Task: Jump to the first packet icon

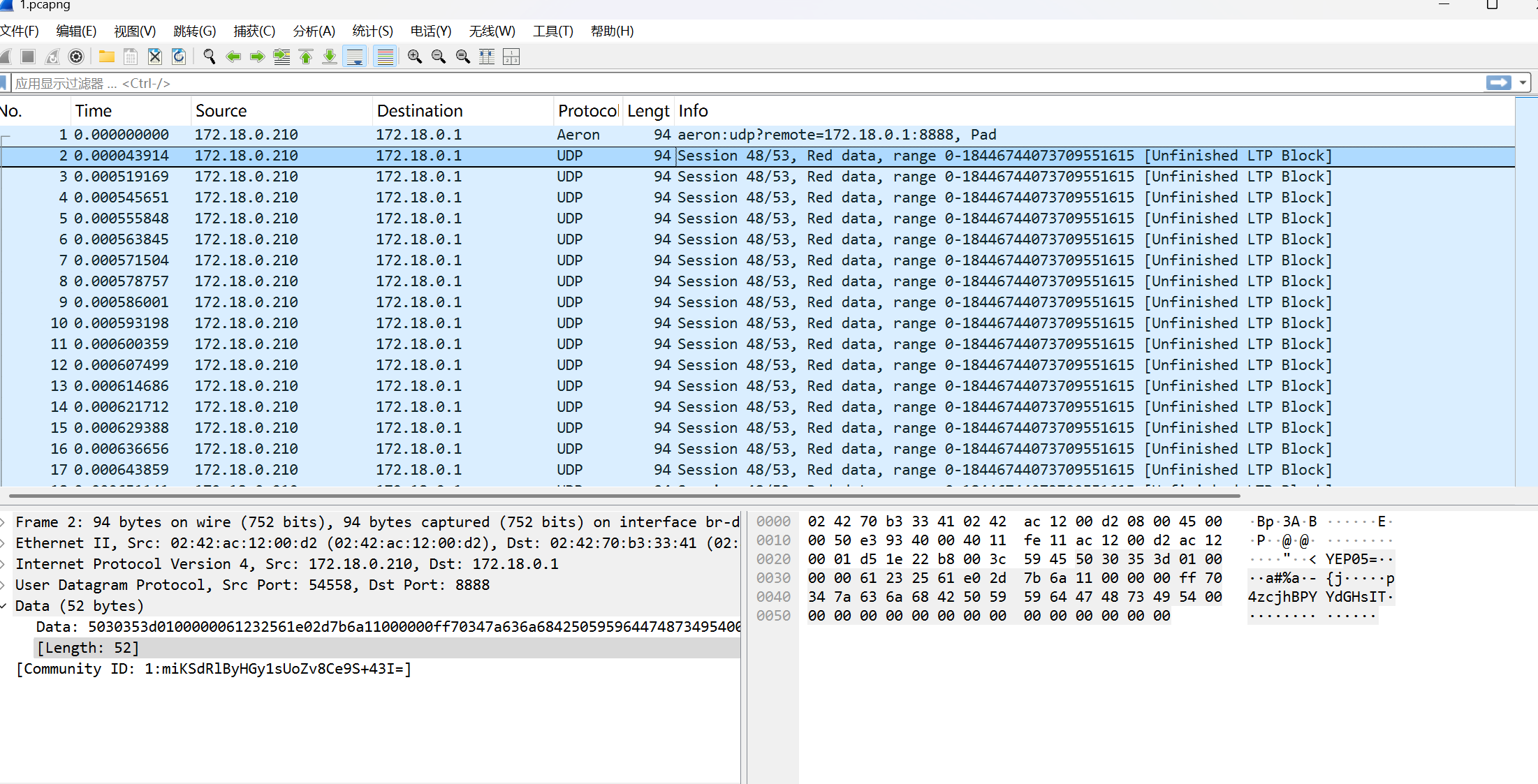Action: (x=306, y=57)
